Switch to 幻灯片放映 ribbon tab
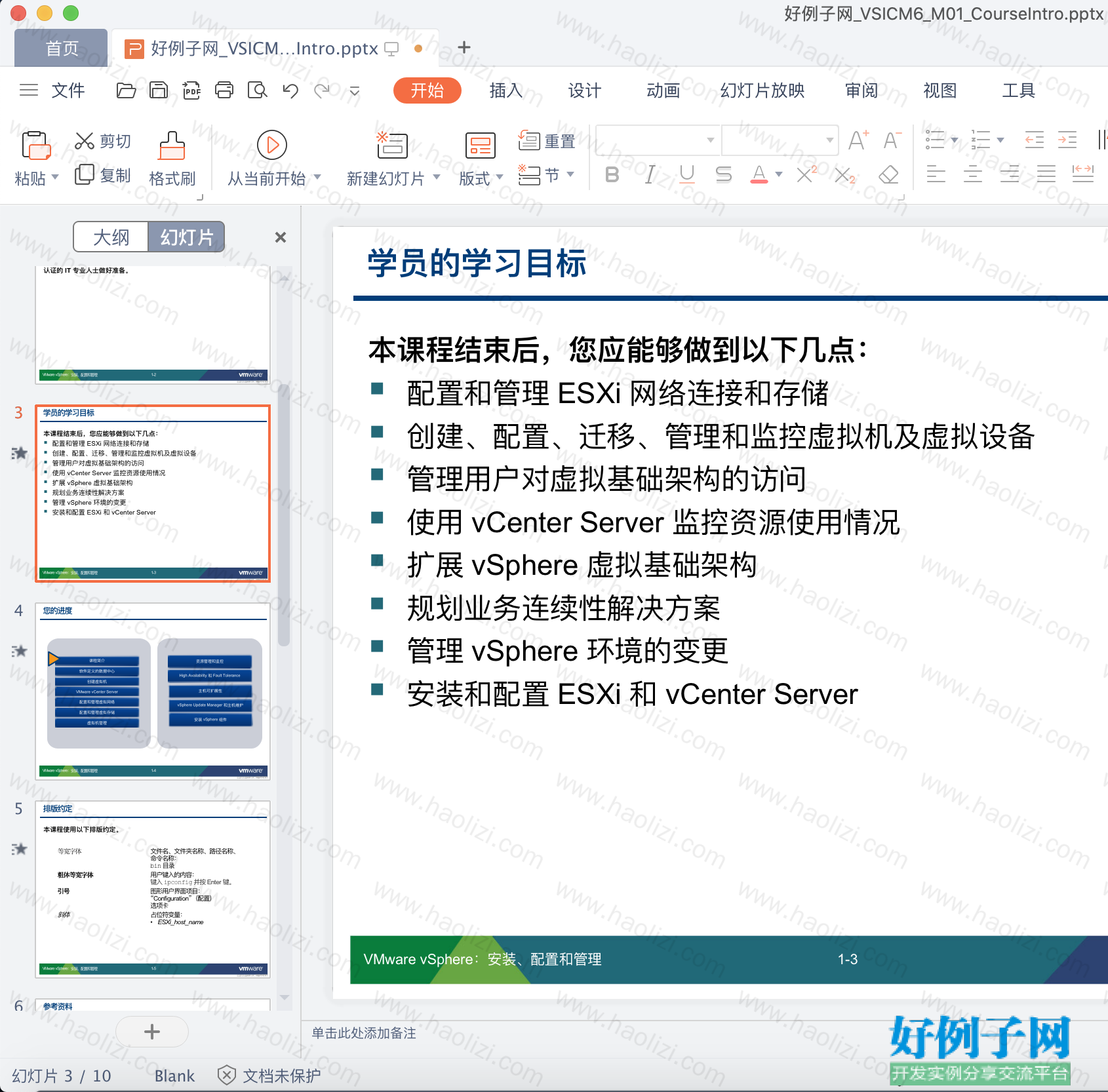 [x=762, y=90]
